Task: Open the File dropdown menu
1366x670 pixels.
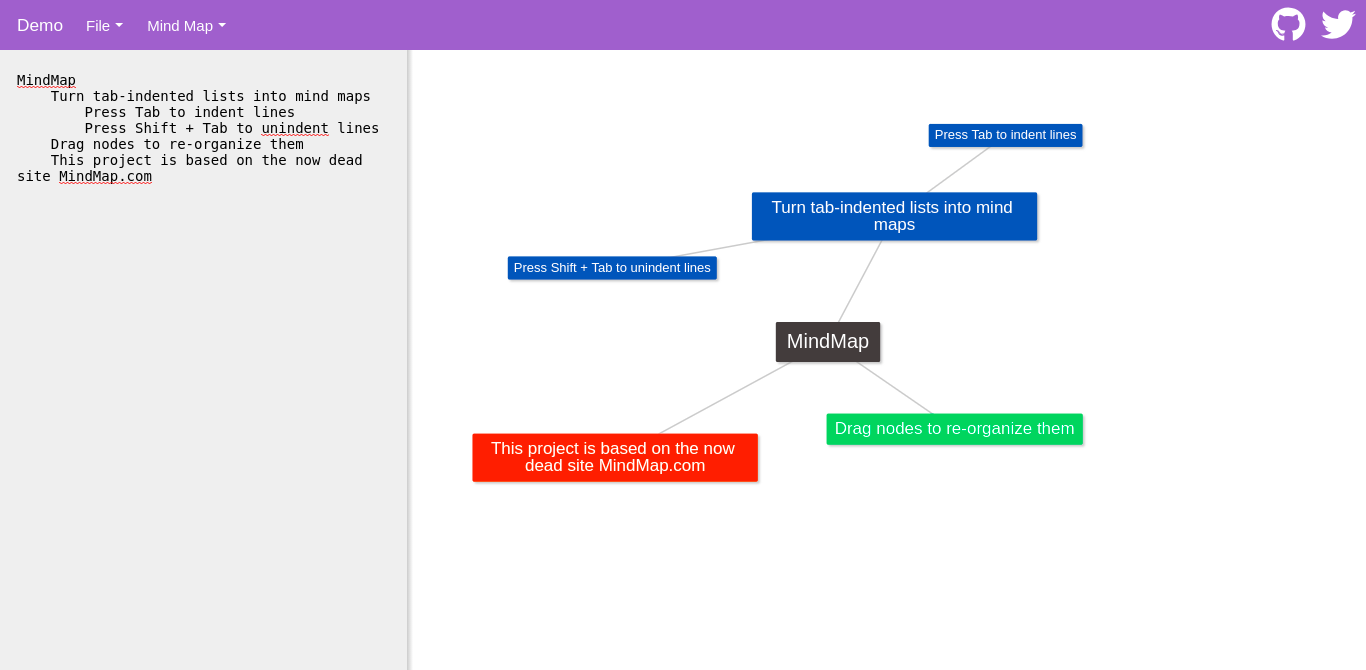Action: coord(104,25)
